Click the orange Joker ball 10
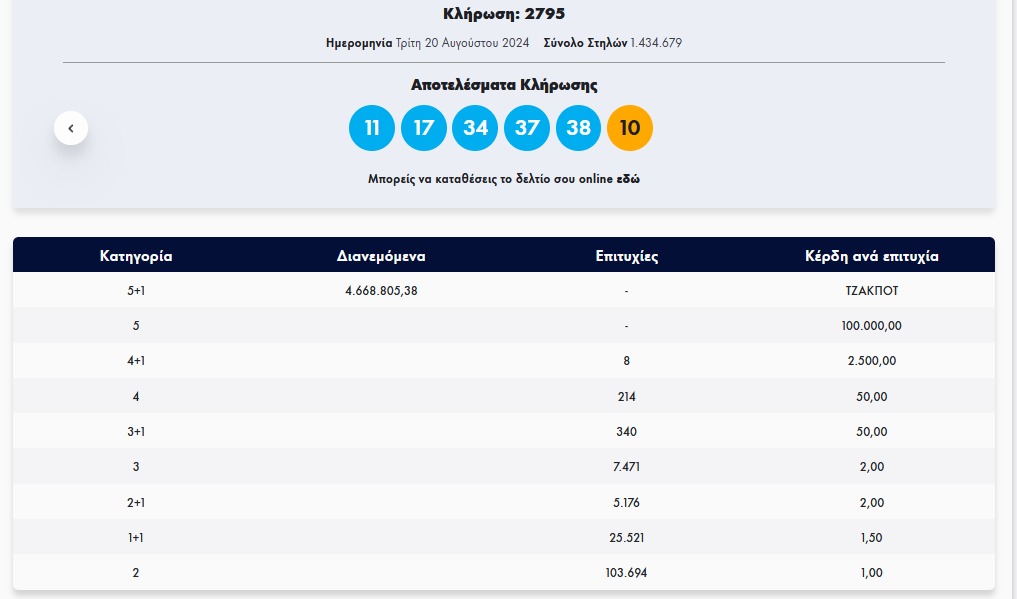This screenshot has width=1017, height=599. click(630, 128)
